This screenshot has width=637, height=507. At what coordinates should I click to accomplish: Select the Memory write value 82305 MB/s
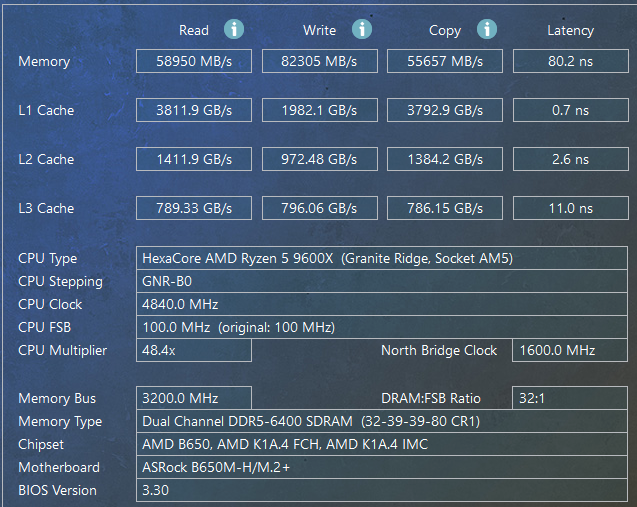(x=320, y=61)
